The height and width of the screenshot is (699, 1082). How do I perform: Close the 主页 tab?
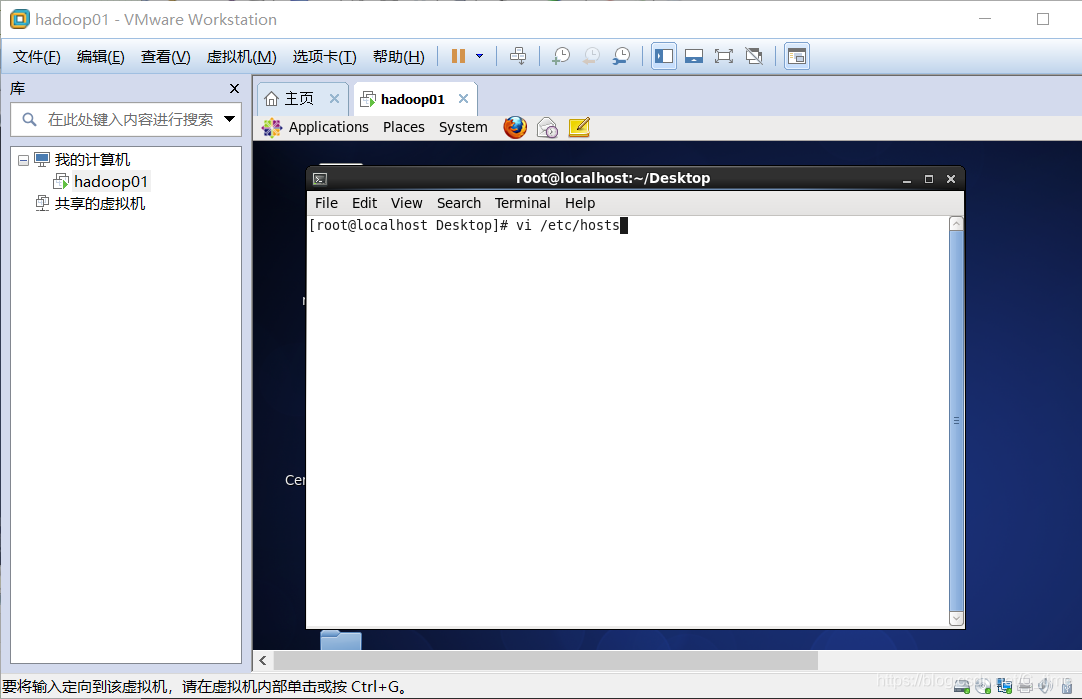335,99
